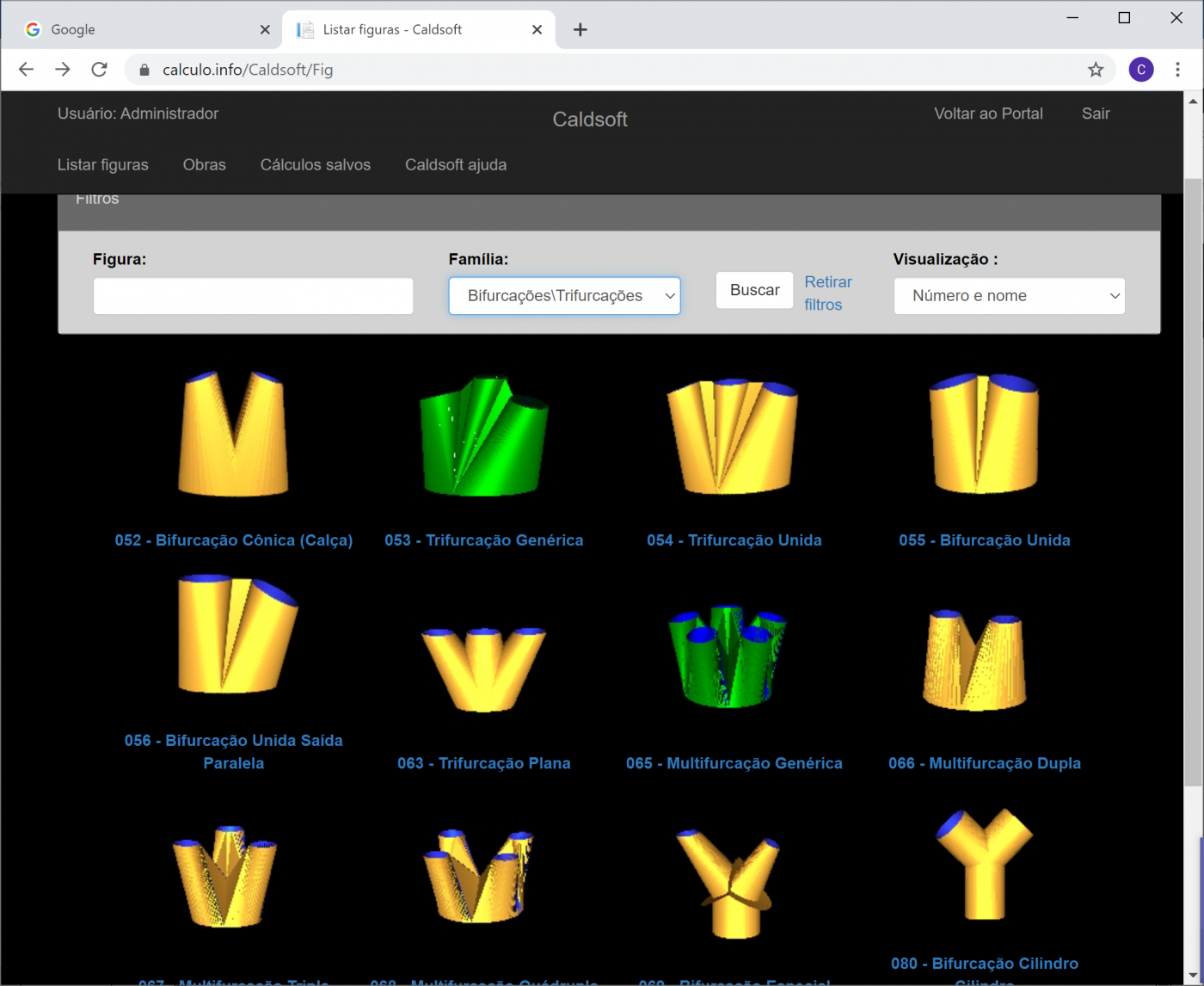Open the Visualização dropdown
This screenshot has width=1204, height=986.
point(1009,296)
